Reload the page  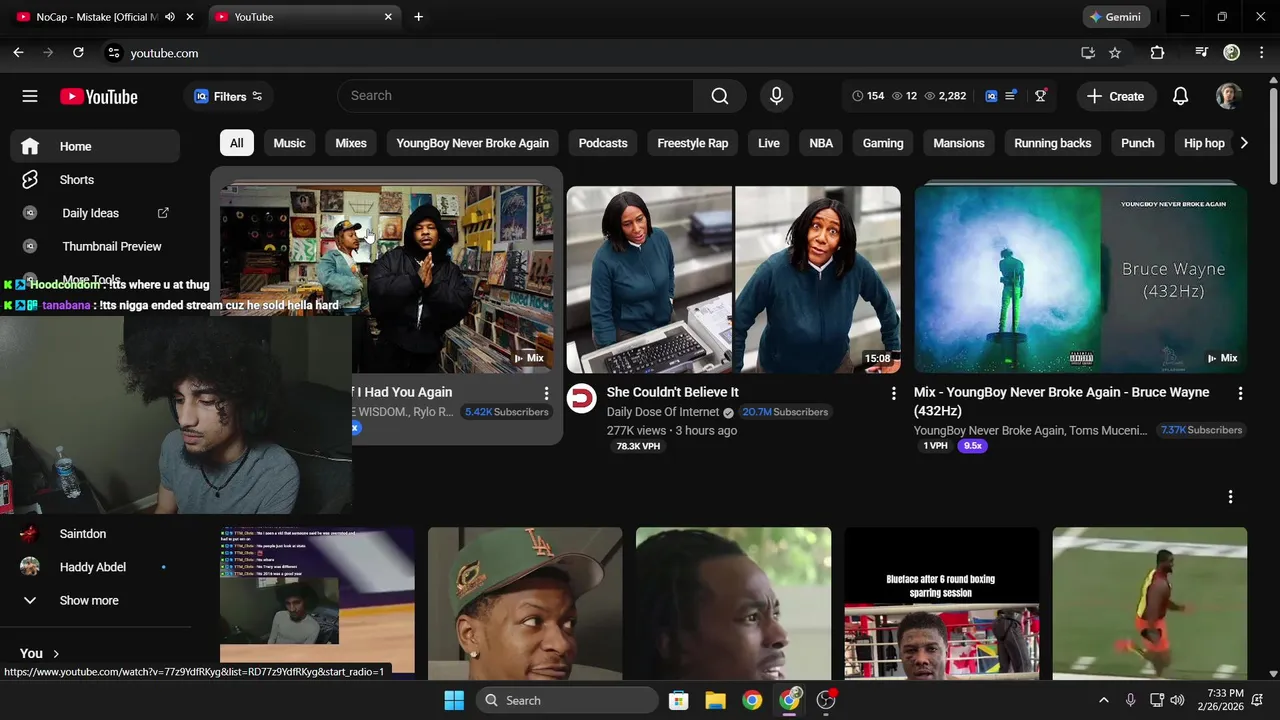pyautogui.click(x=78, y=53)
